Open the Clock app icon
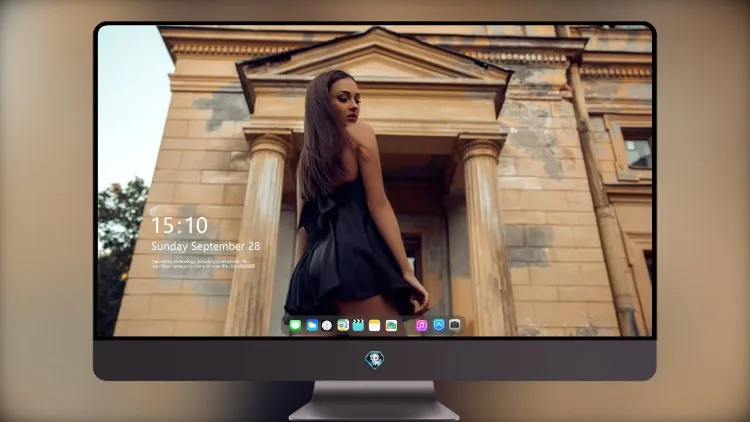Screen dimensions: 750x422 [327, 325]
